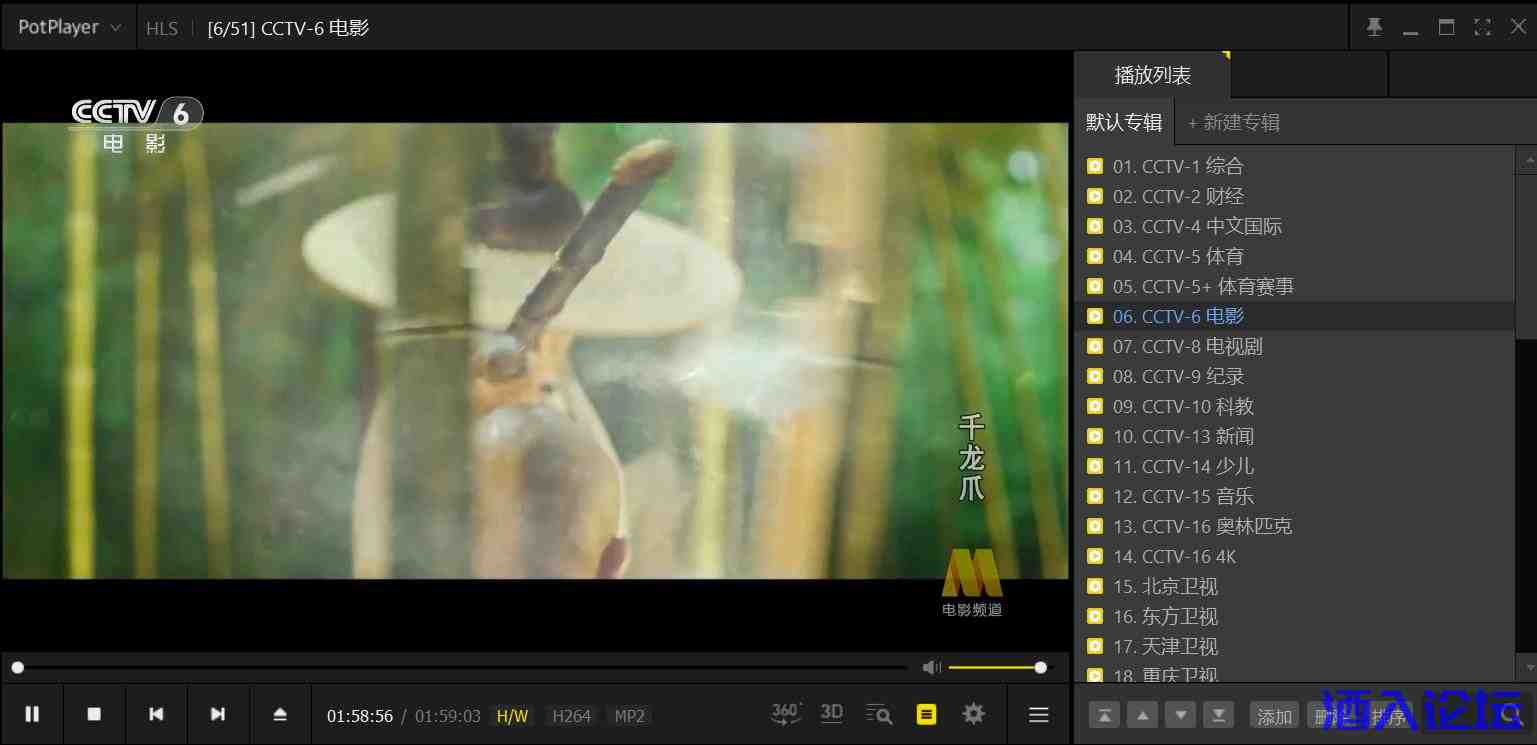1537x745 pixels.
Task: Open the hamburger menu beside the gear
Action: click(x=1039, y=714)
